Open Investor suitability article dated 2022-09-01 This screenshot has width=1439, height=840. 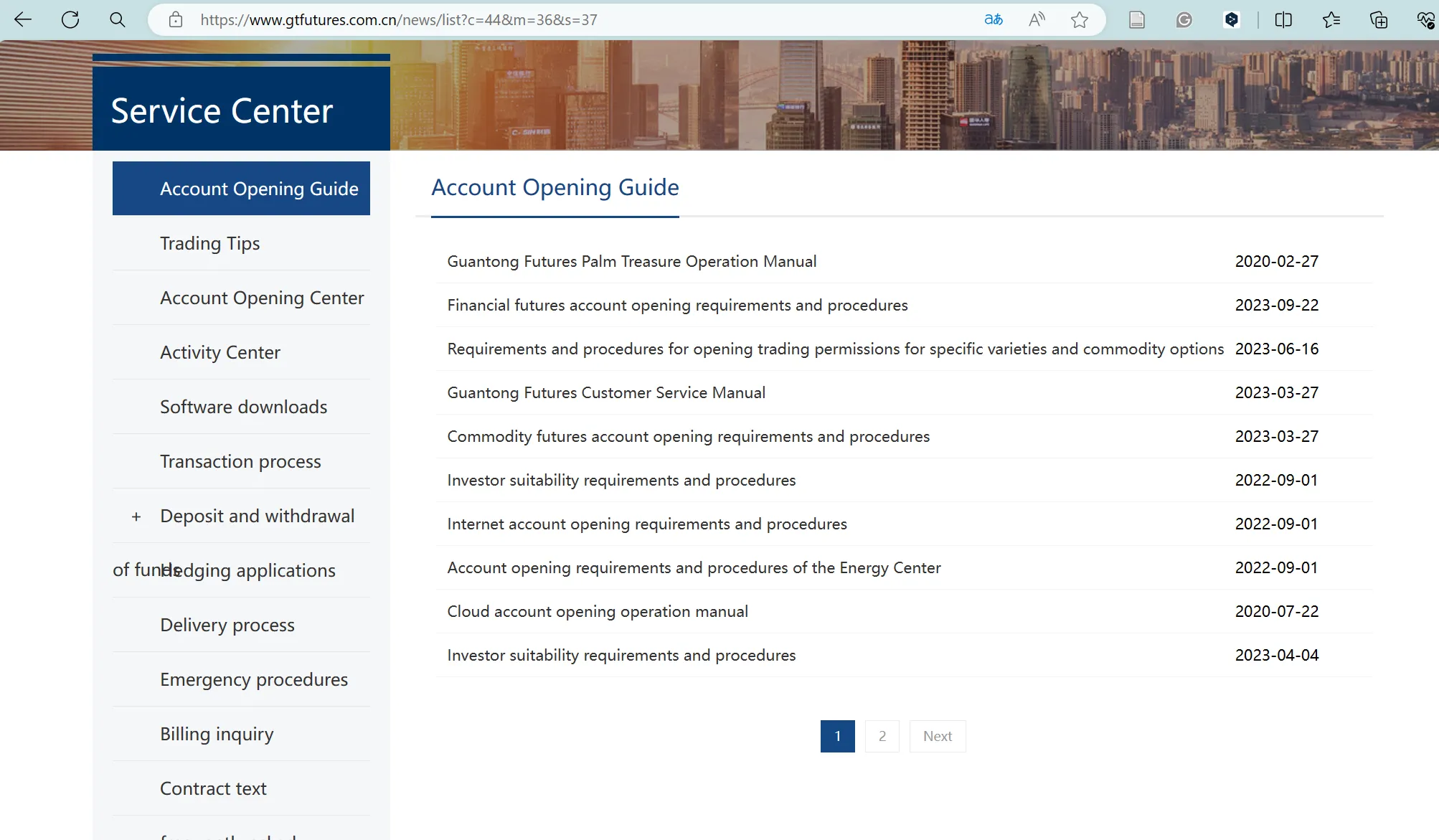tap(621, 480)
